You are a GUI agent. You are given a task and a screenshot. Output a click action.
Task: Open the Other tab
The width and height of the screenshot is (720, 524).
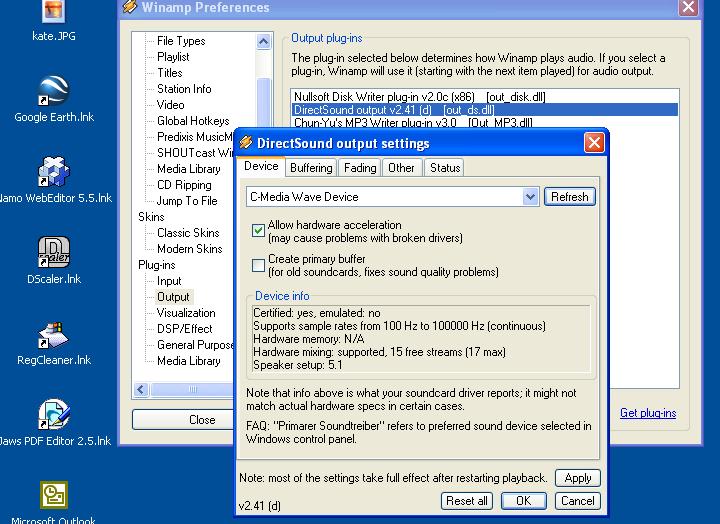[x=401, y=168]
